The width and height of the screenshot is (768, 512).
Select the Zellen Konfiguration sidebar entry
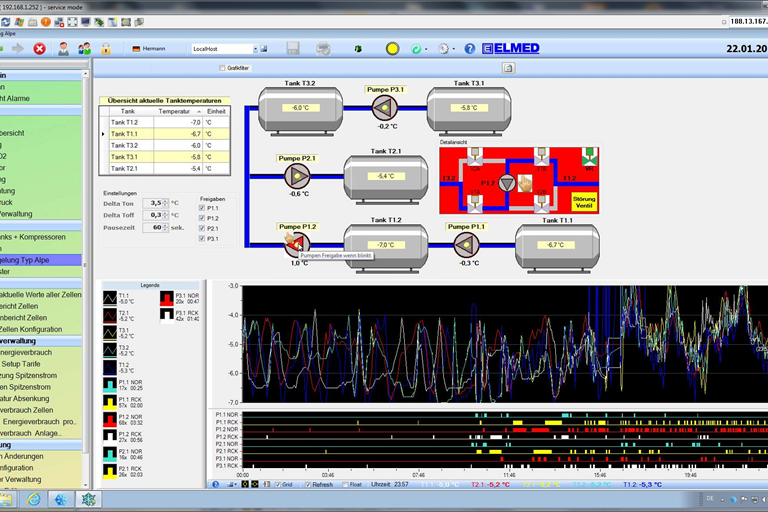pyautogui.click(x=30, y=329)
